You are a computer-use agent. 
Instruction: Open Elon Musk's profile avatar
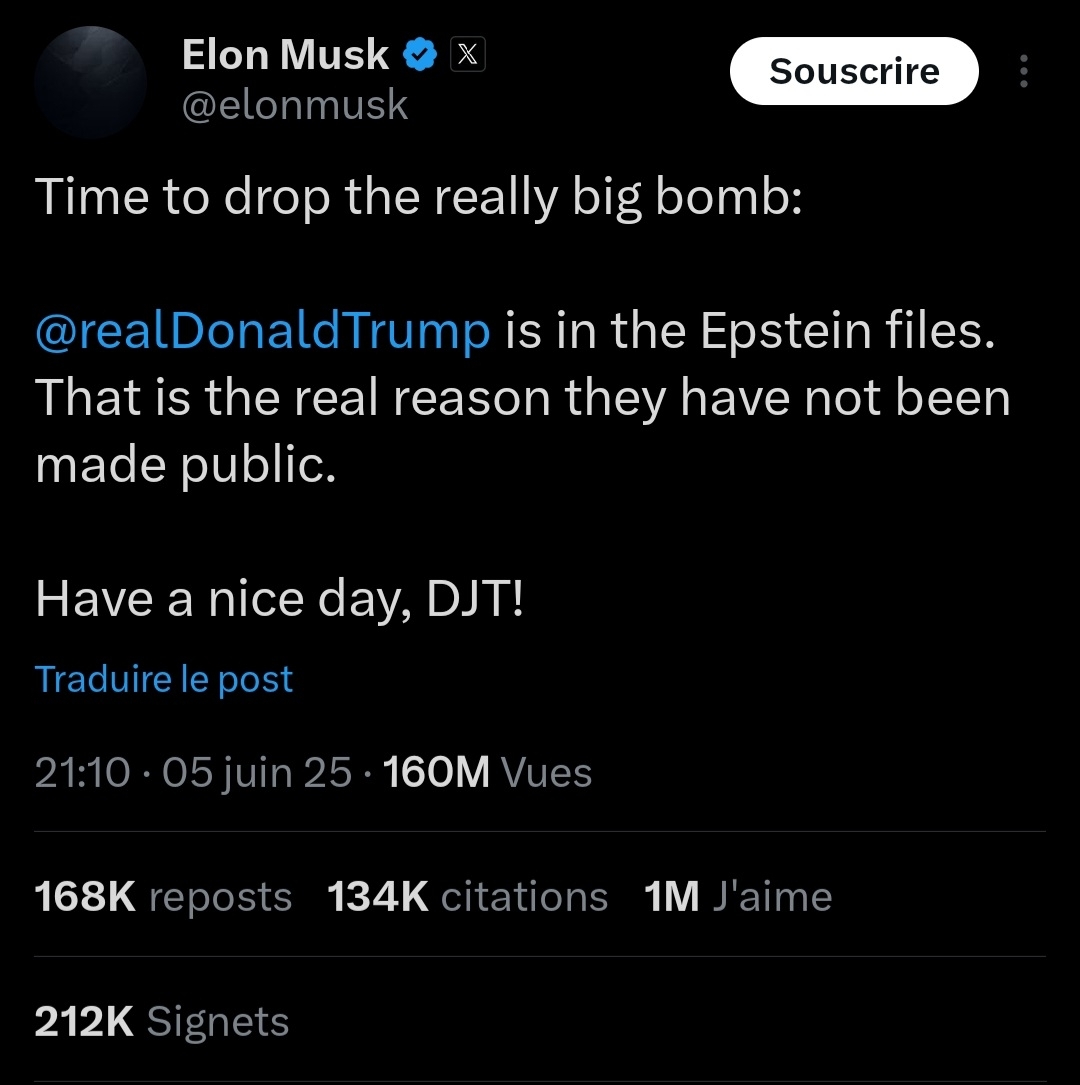[91, 82]
